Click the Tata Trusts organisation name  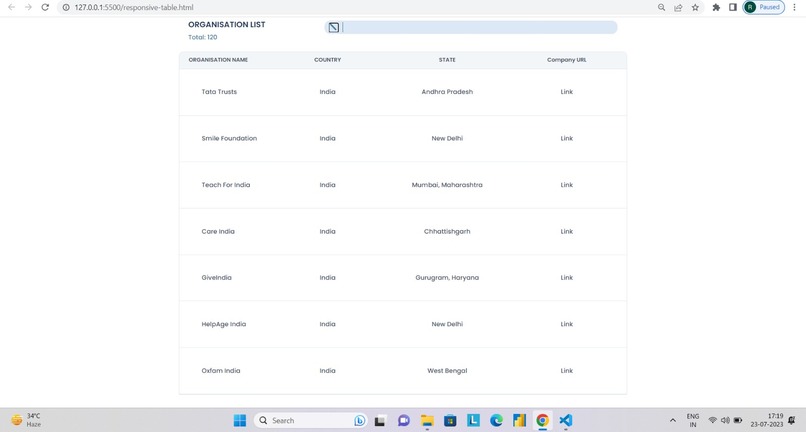219,92
